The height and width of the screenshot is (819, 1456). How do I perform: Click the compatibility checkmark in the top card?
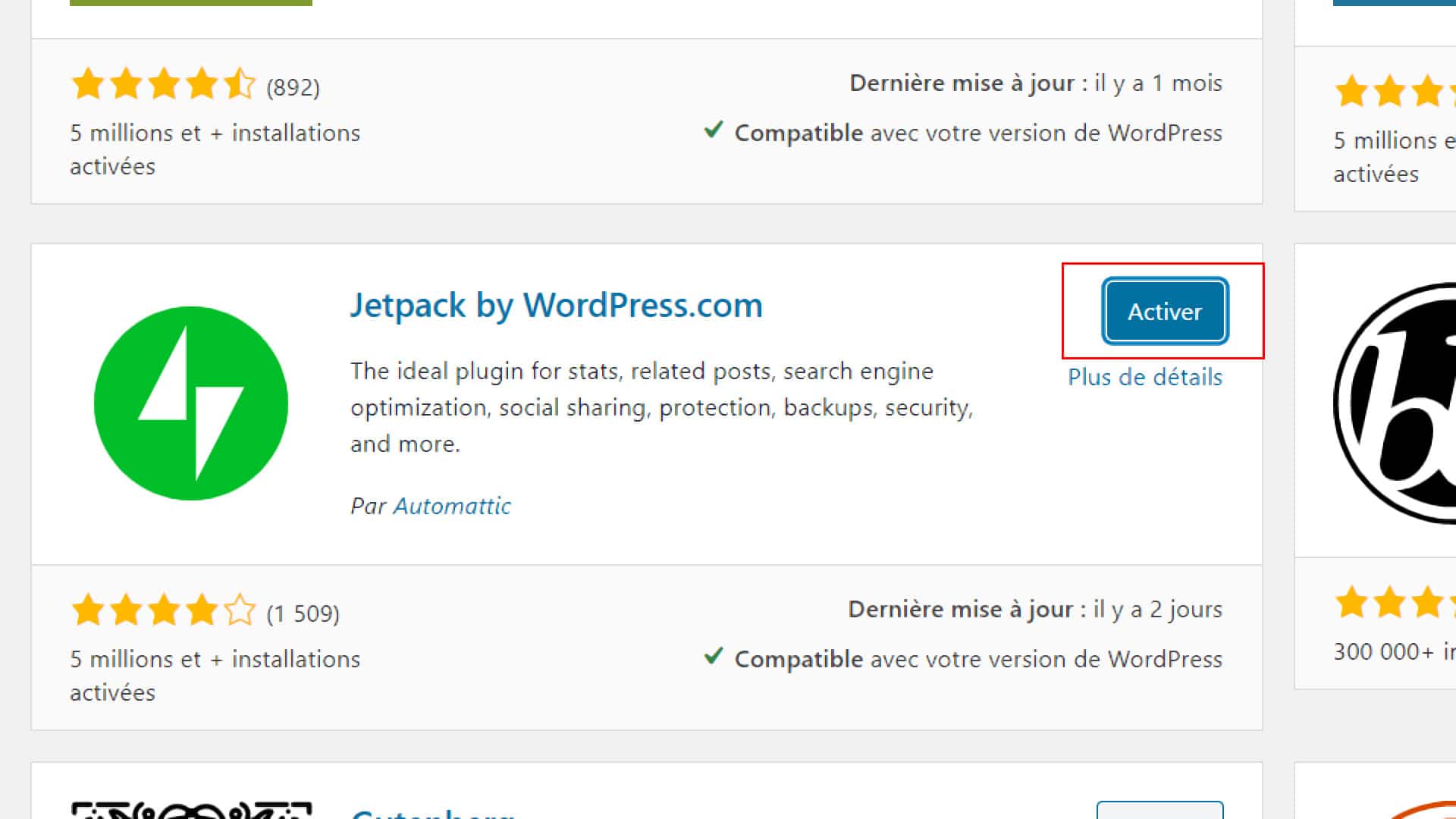click(x=713, y=130)
